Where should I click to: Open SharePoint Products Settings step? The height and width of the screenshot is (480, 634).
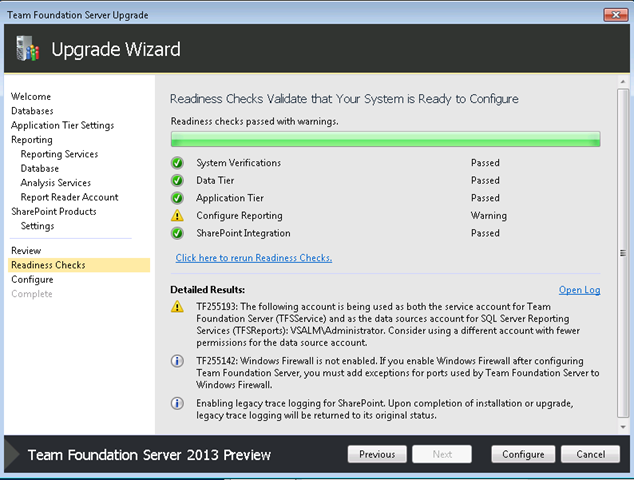click(38, 226)
